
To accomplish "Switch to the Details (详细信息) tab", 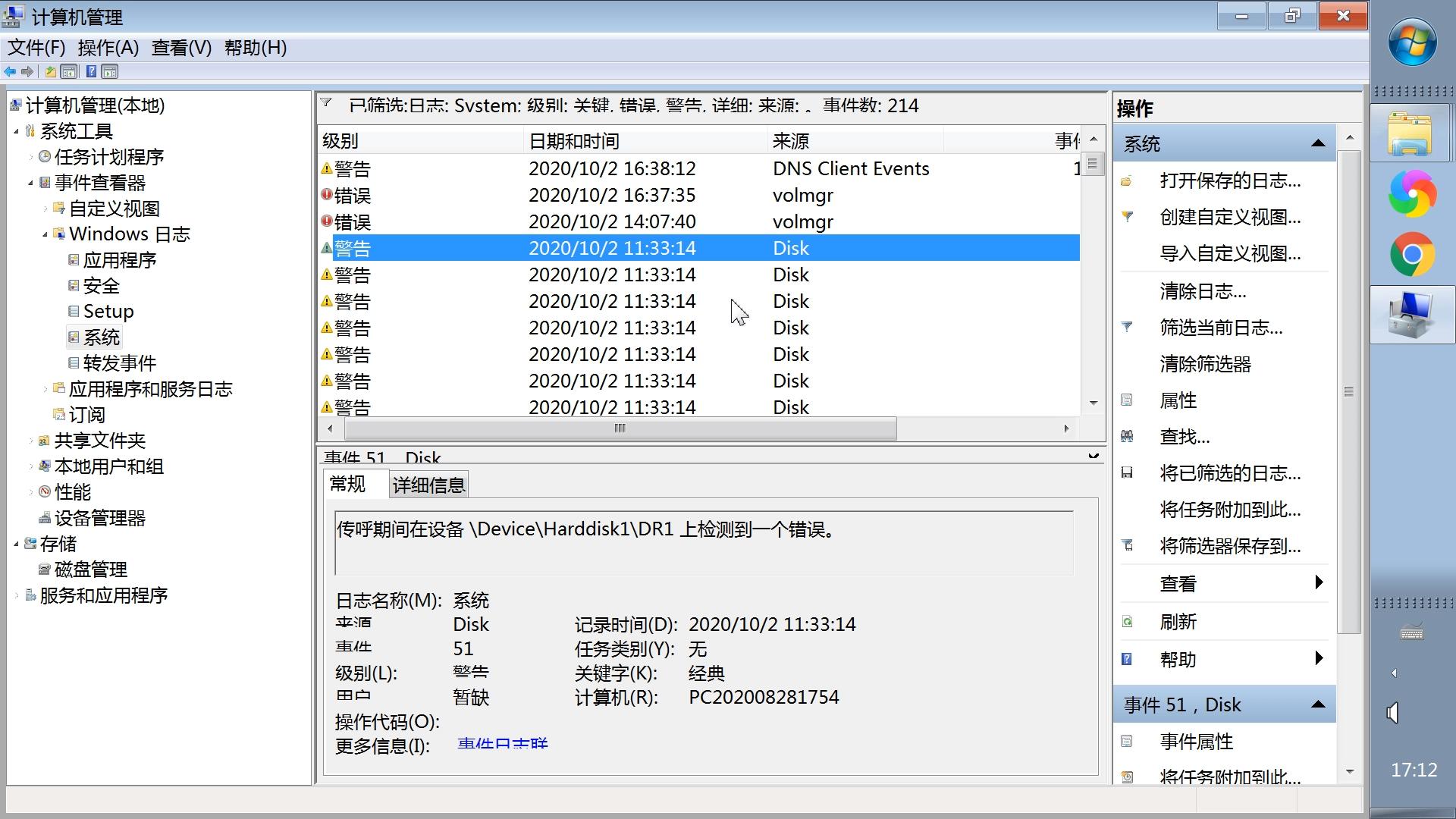I will [428, 485].
